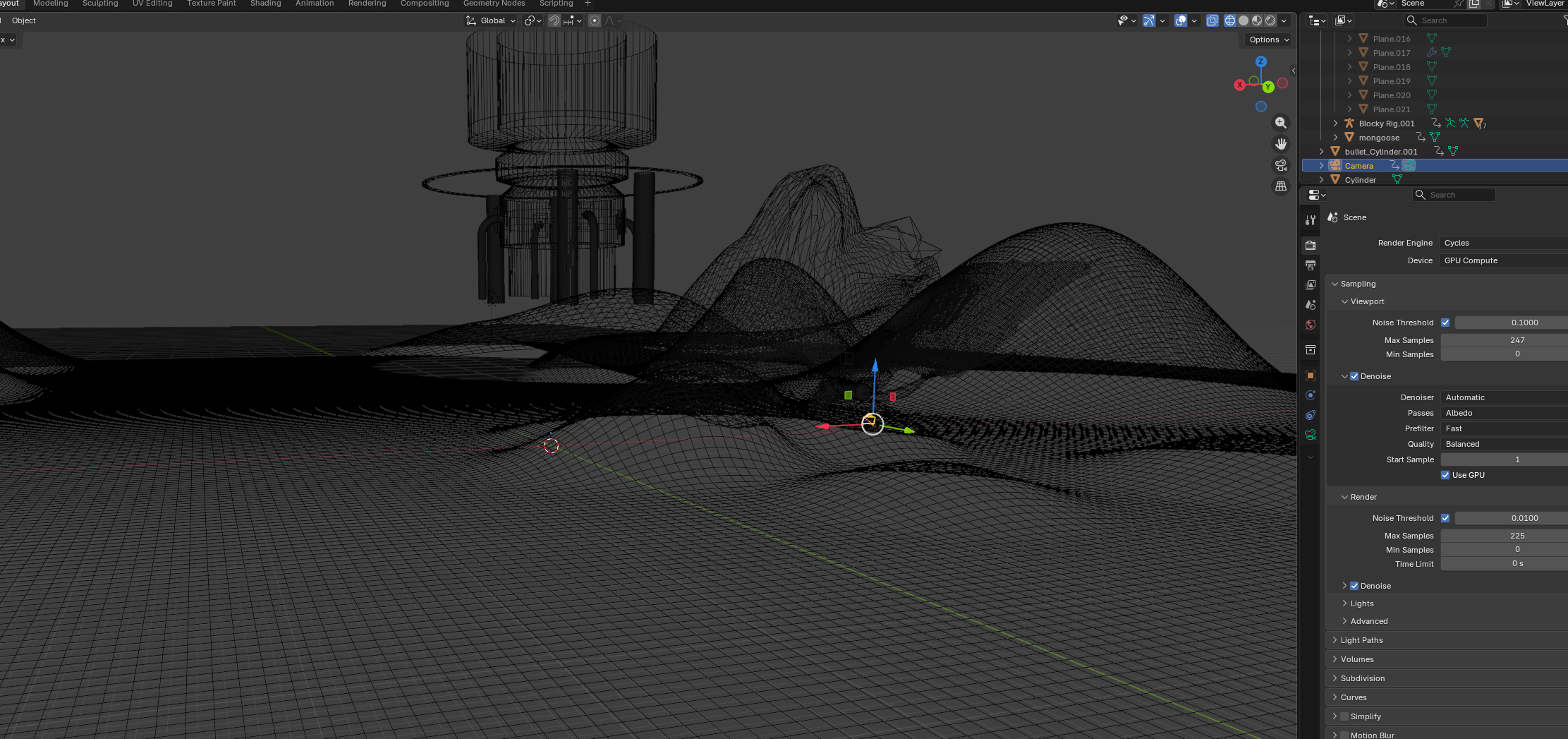1568x739 pixels.
Task: Open the Tool properties tab icon
Action: (1310, 220)
